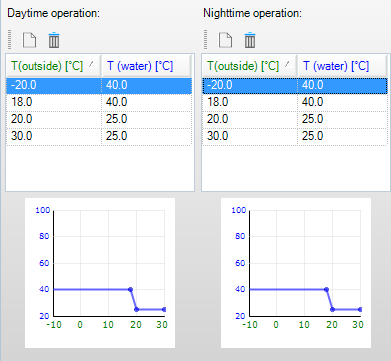Click the delete trash icon under Nighttime operation

[x=250, y=40]
